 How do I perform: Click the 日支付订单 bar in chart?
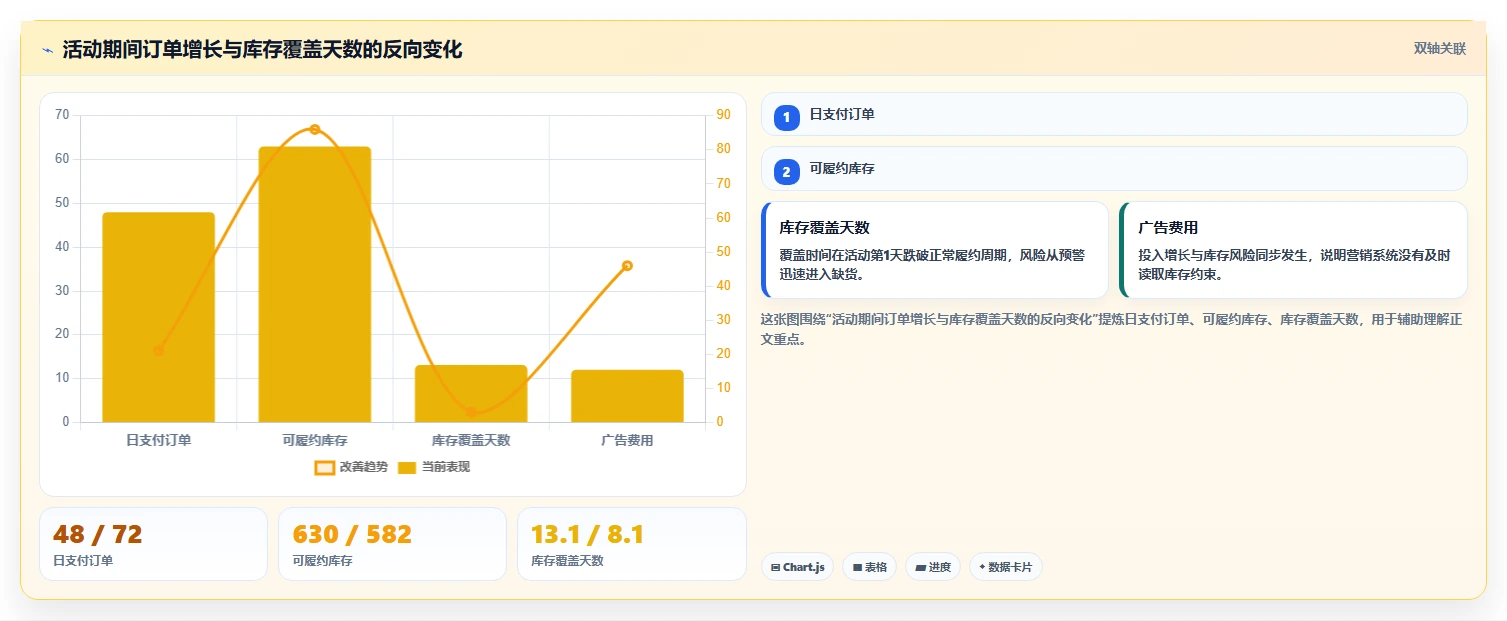pos(159,317)
